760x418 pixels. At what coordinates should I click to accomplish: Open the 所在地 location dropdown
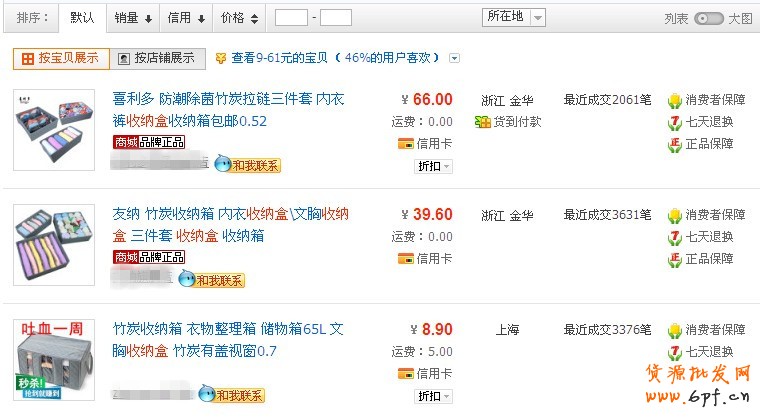pyautogui.click(x=515, y=17)
